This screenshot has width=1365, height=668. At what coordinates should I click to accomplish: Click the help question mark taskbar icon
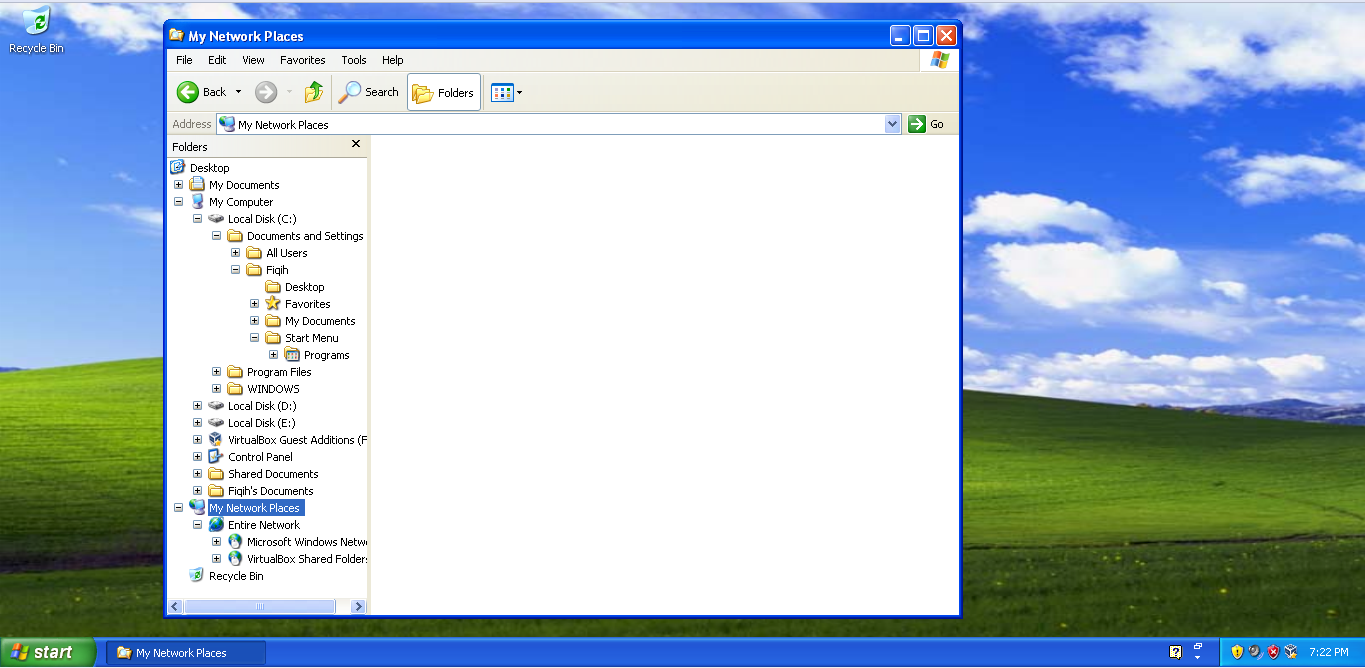[x=1176, y=653]
